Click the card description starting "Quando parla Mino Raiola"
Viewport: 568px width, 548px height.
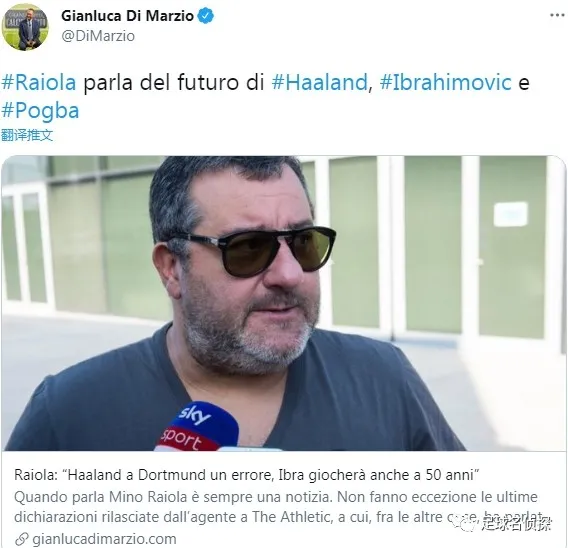279,507
